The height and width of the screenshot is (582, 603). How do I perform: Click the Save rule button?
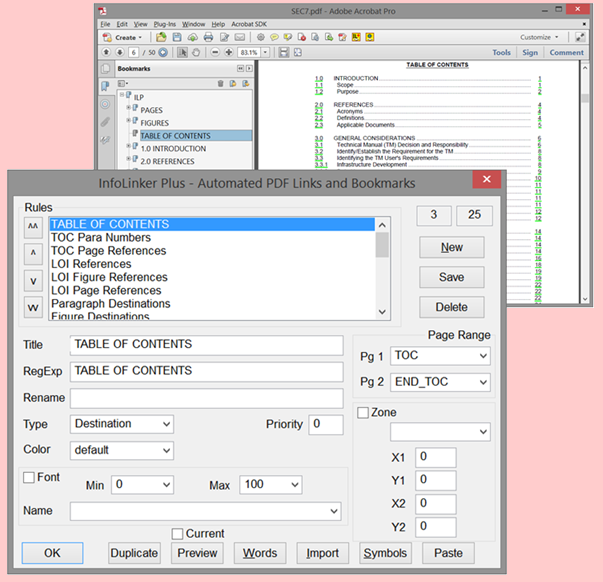451,277
